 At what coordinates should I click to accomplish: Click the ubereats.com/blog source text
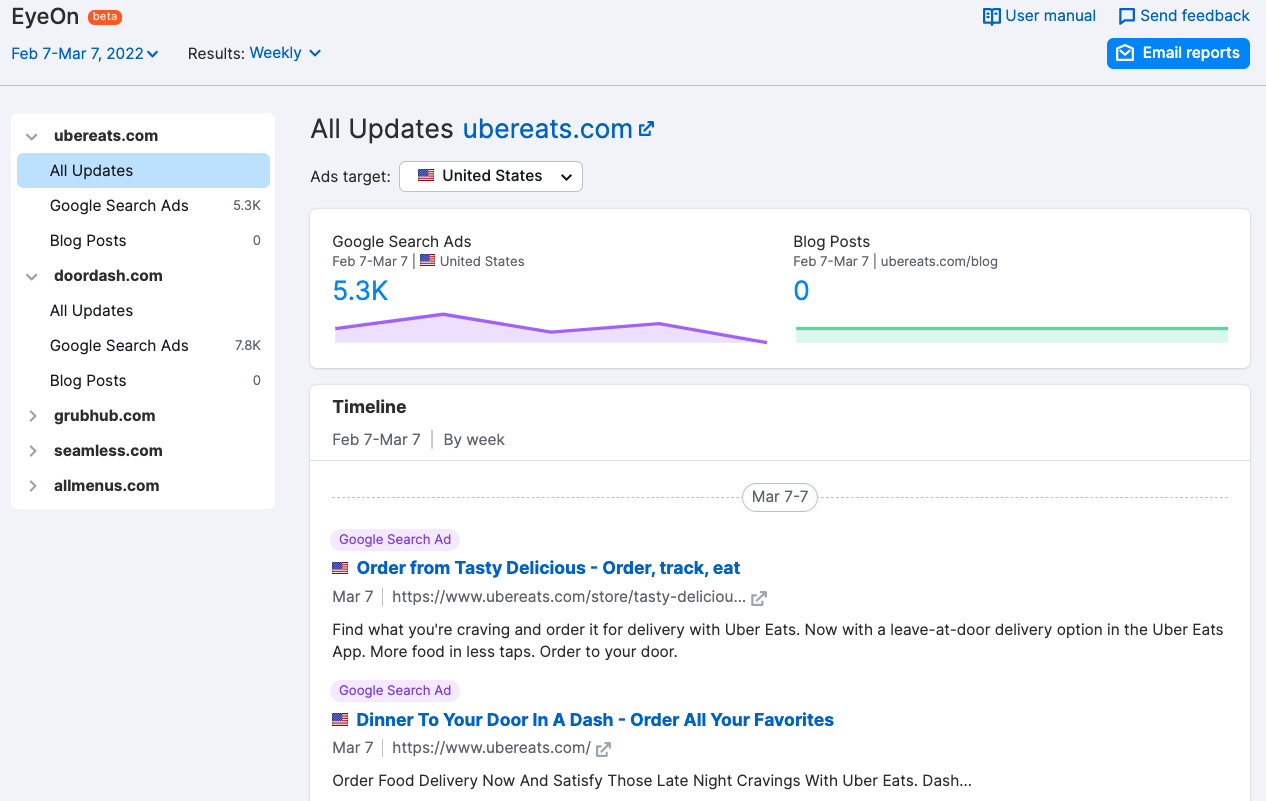point(939,262)
